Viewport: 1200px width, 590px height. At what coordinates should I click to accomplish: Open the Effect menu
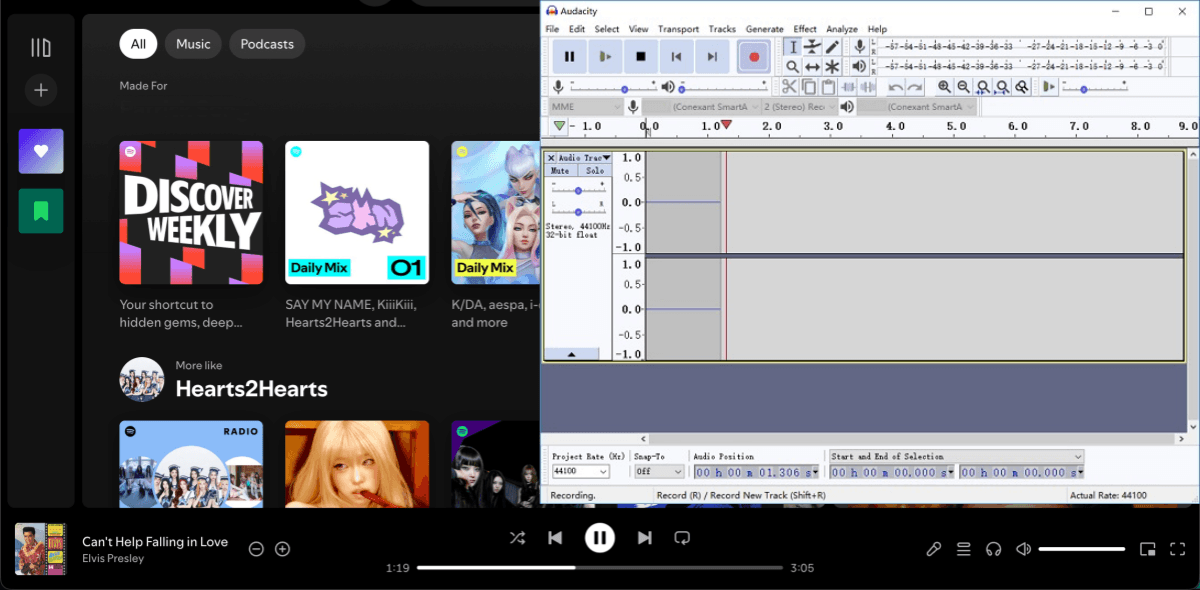pyautogui.click(x=805, y=29)
